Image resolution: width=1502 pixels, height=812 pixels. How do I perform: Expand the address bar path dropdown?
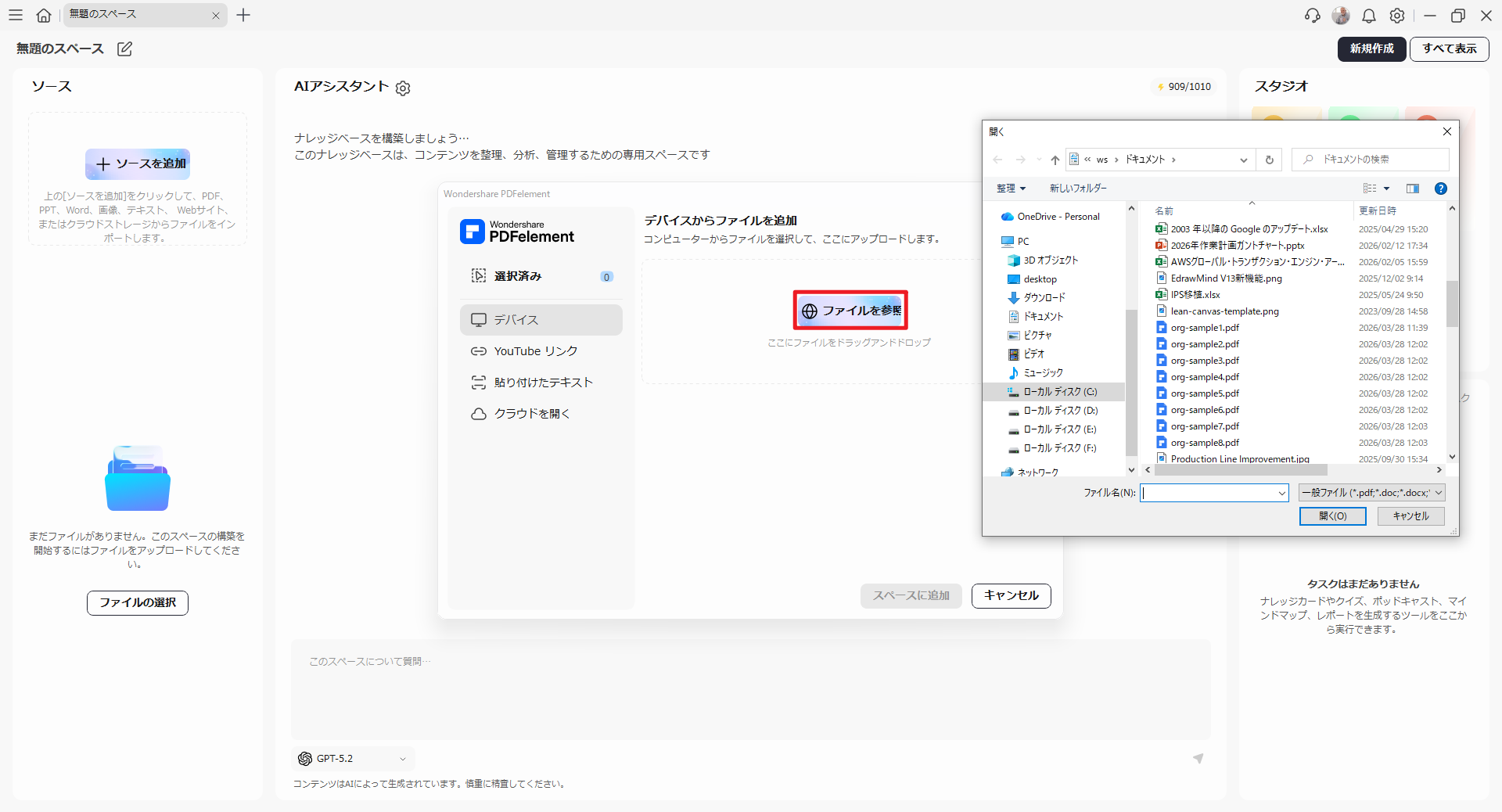[1243, 160]
